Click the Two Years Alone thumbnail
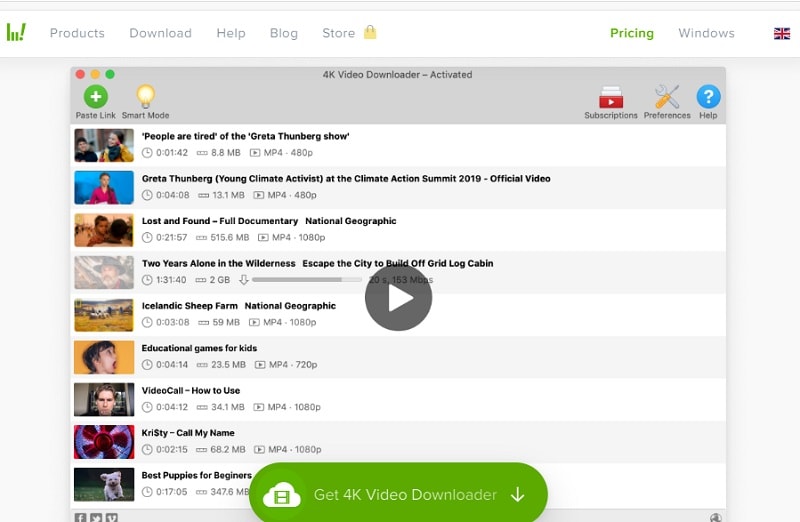 coord(104,272)
